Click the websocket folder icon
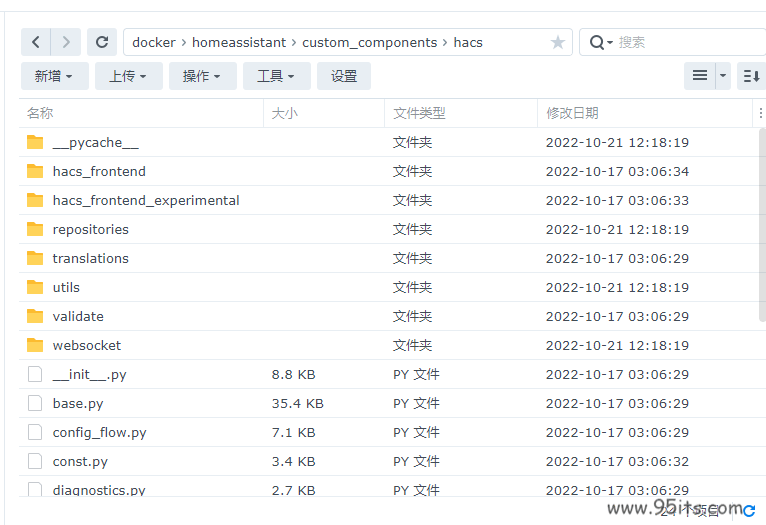This screenshot has height=525, width=766. click(35, 345)
